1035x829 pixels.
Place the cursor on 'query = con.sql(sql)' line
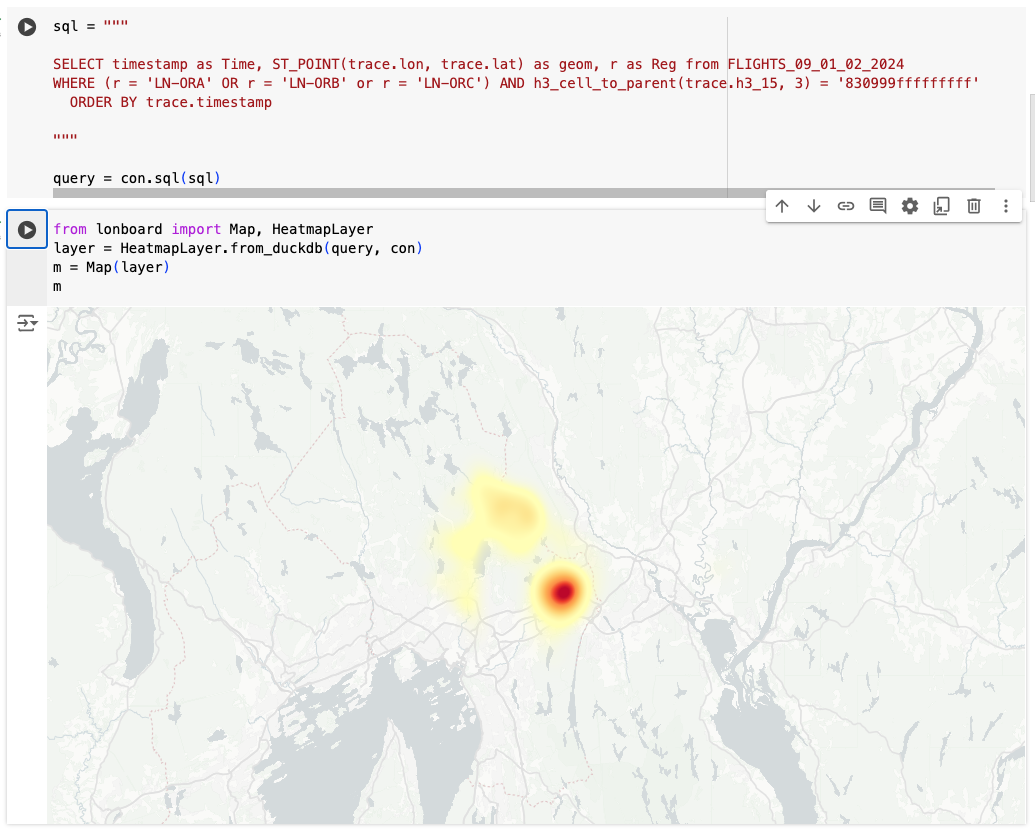tap(137, 178)
